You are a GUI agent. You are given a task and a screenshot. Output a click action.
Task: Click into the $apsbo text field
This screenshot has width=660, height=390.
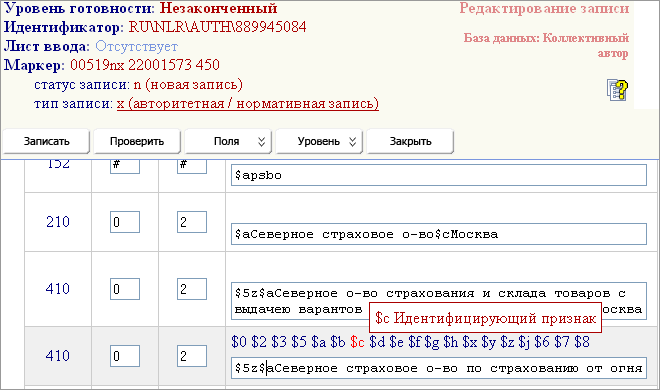[439, 175]
